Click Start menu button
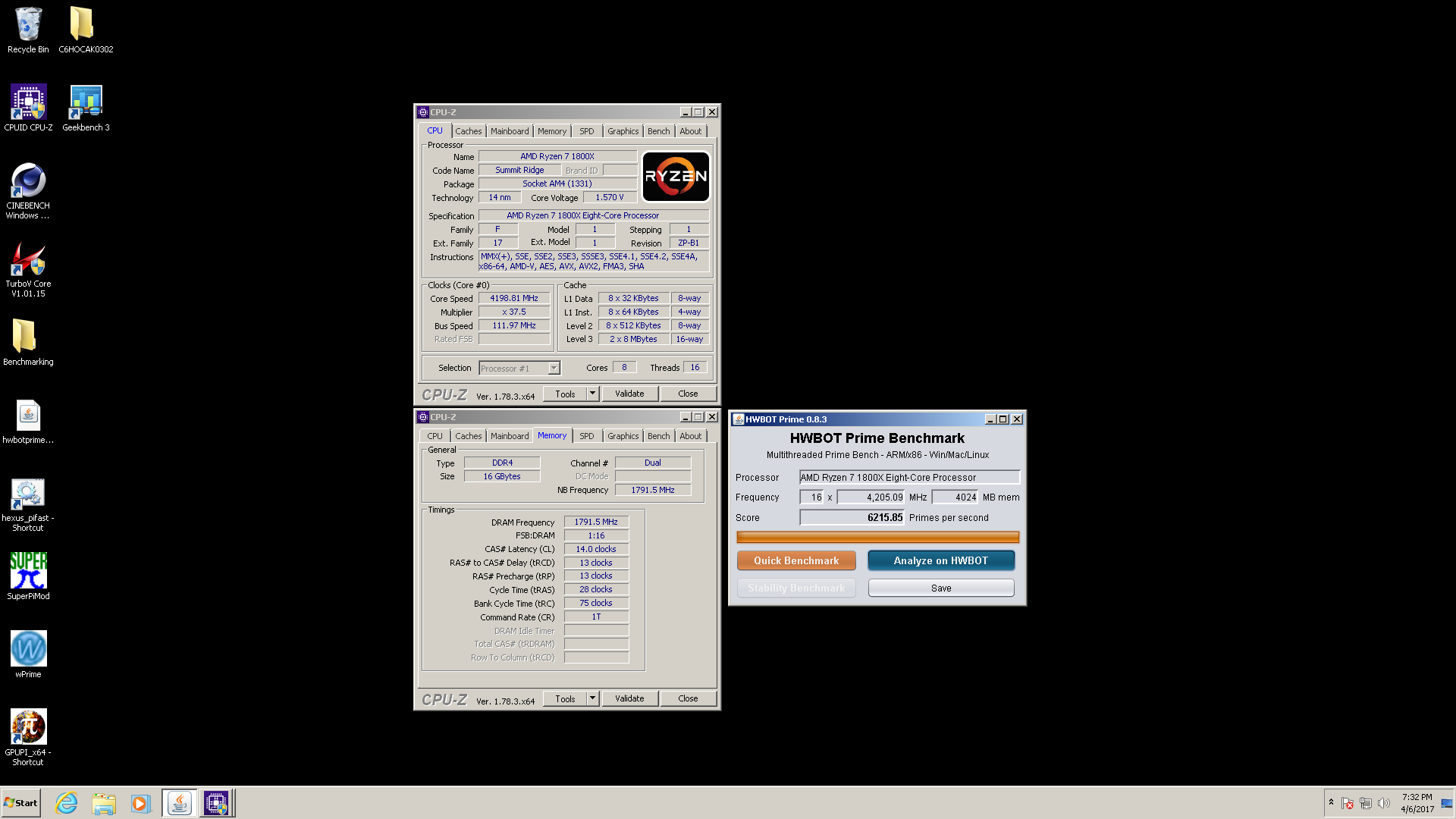Image resolution: width=1456 pixels, height=819 pixels. (21, 803)
